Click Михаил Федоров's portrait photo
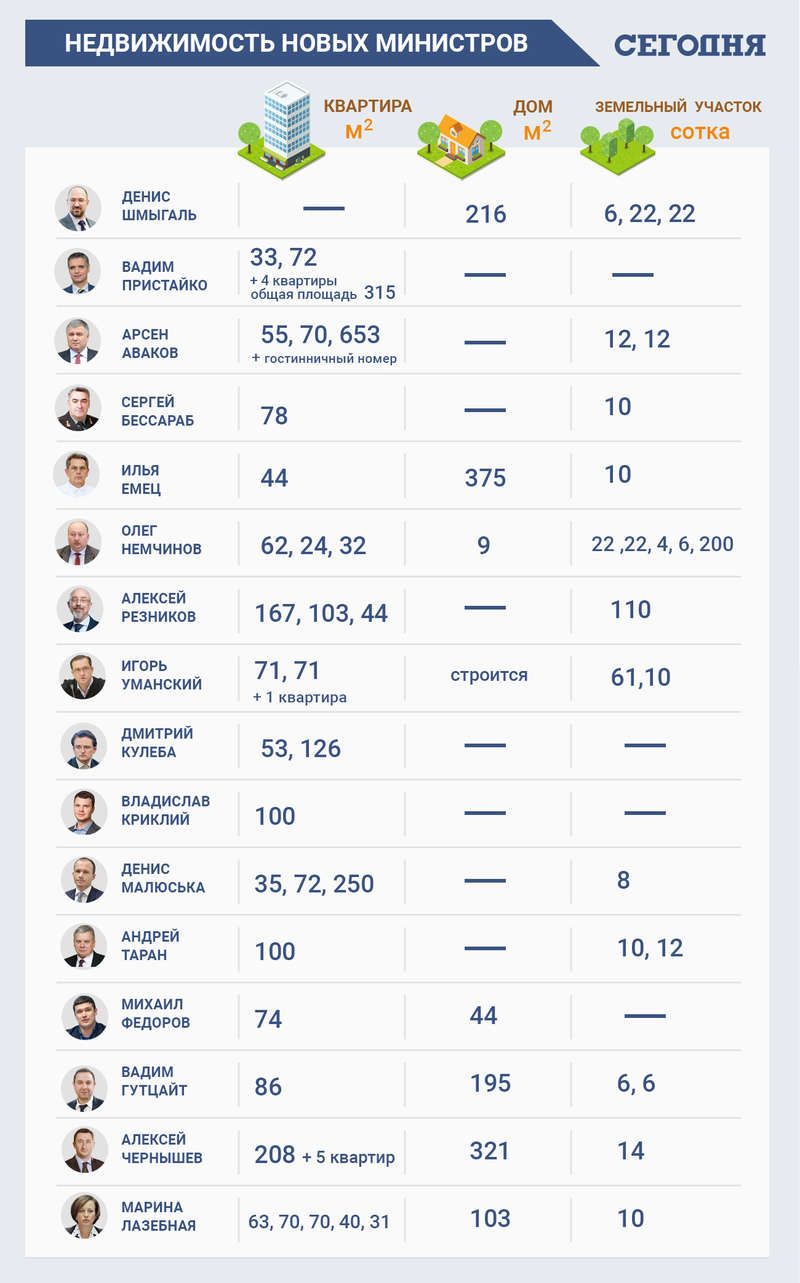This screenshot has height=1283, width=800. pos(83,1015)
